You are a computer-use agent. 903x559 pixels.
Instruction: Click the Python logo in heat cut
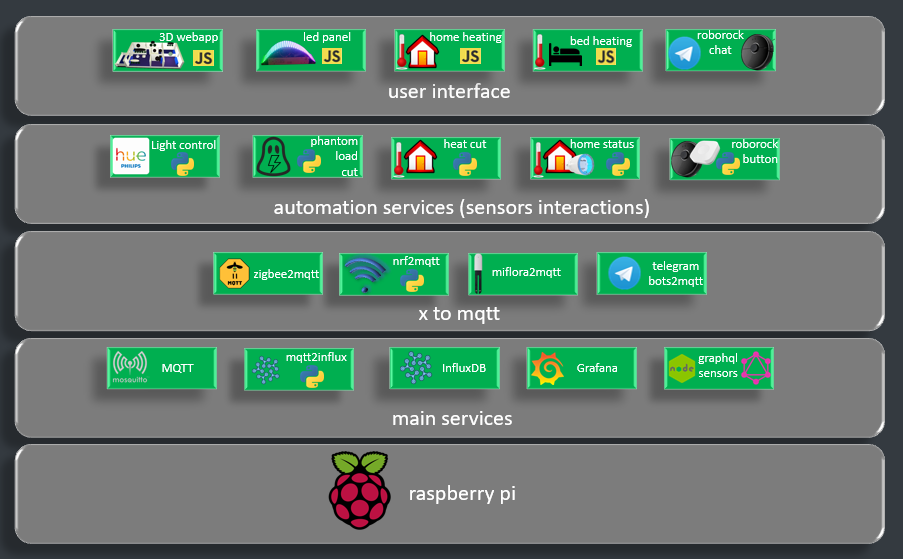pos(465,164)
